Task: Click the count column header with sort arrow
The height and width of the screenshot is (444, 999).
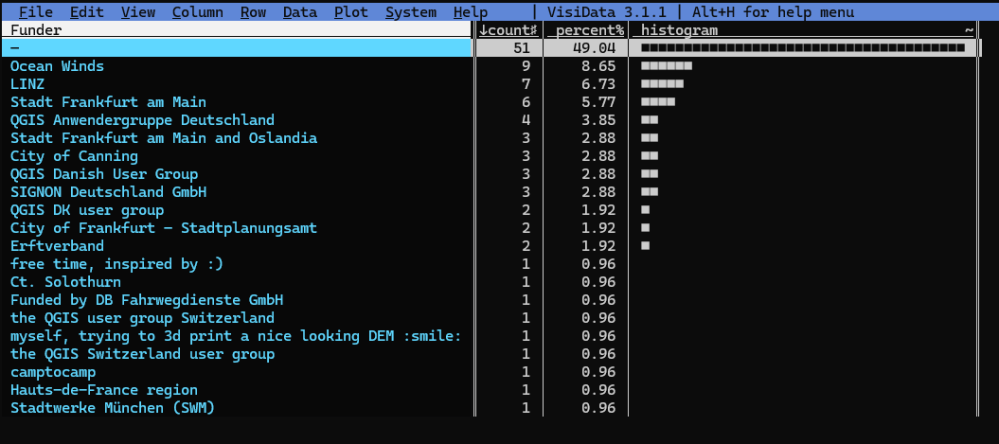Action: tap(509, 30)
